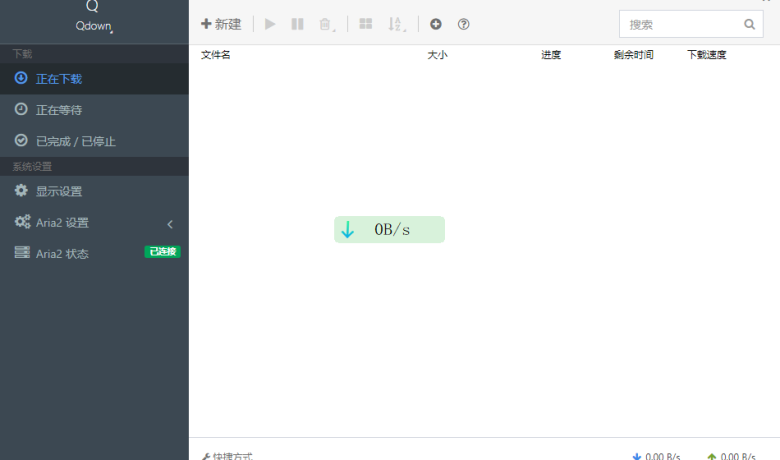Sort by 文件名 column header
The image size is (780, 460).
[x=215, y=55]
